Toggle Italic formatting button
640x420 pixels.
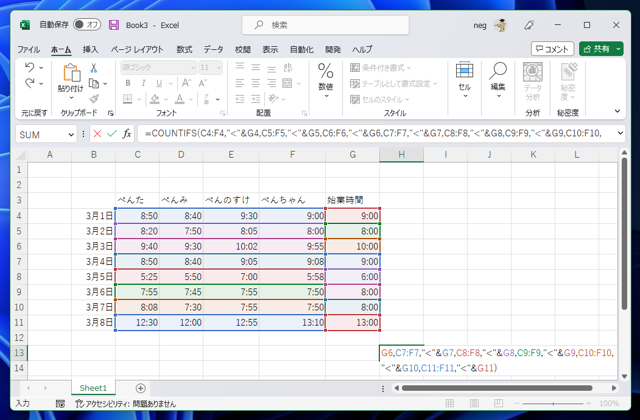coord(143,83)
